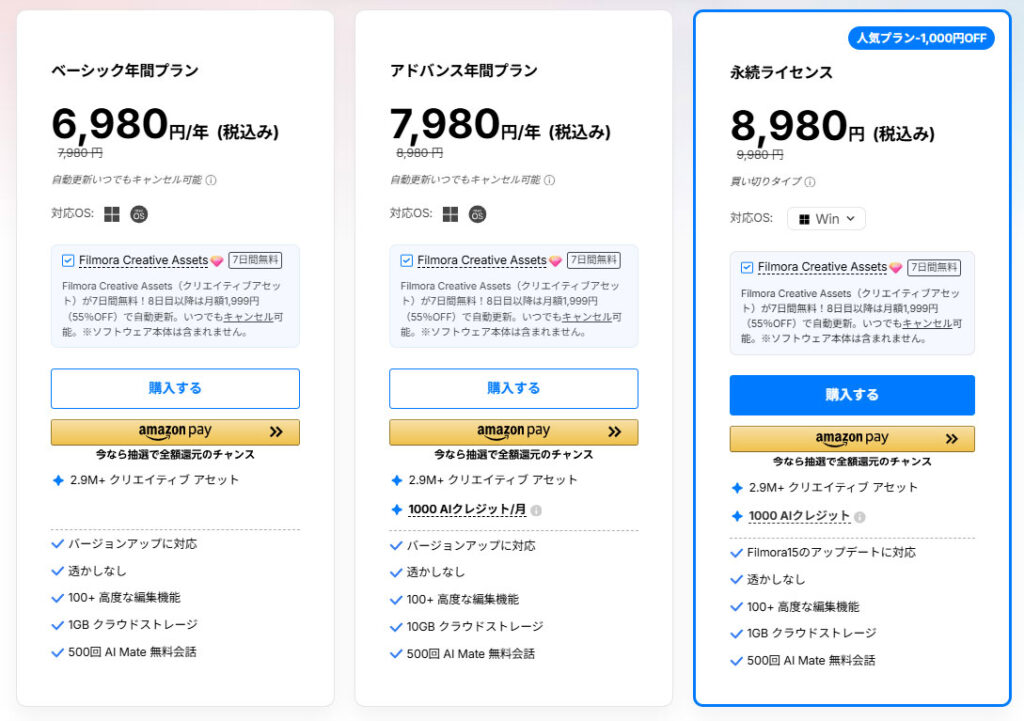This screenshot has height=721, width=1024.
Task: Click the Windows icon in ベーシック年間プラン card
Action: click(112, 214)
